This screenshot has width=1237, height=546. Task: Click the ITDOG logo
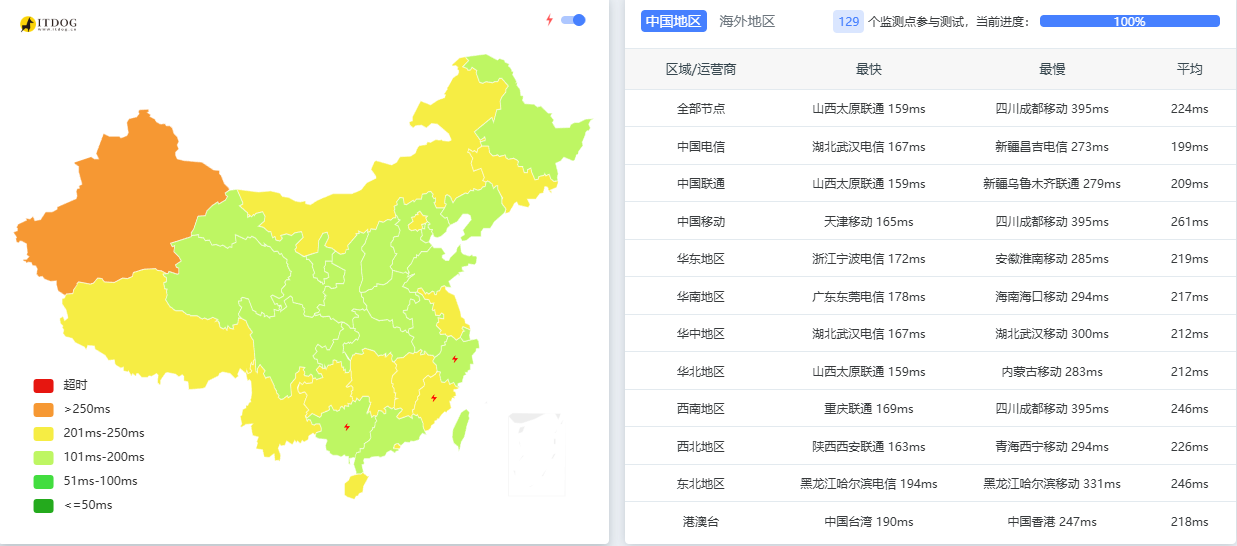(47, 23)
